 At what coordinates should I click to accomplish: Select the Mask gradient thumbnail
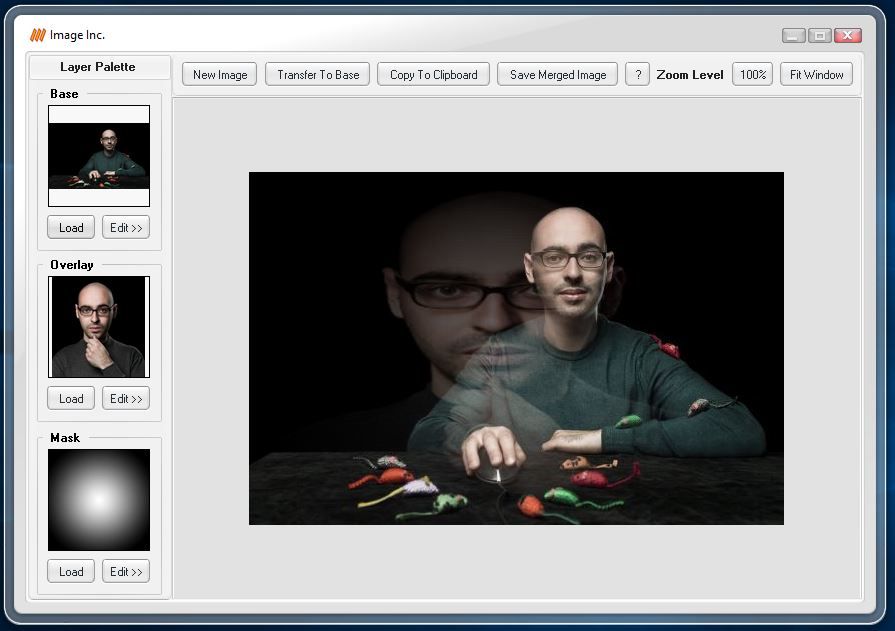click(99, 499)
